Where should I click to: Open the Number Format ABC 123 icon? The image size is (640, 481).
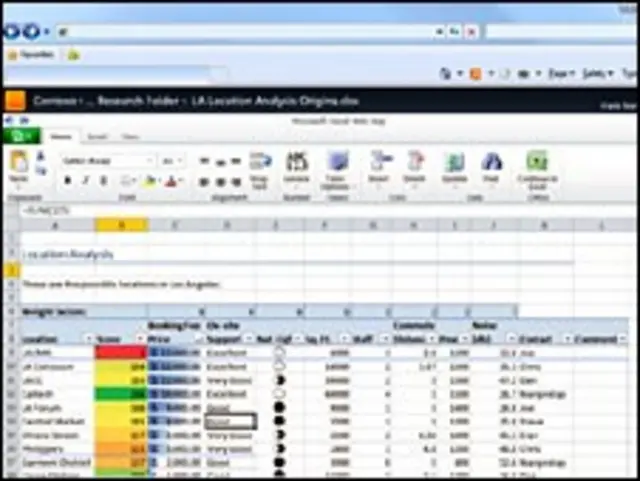coord(297,162)
